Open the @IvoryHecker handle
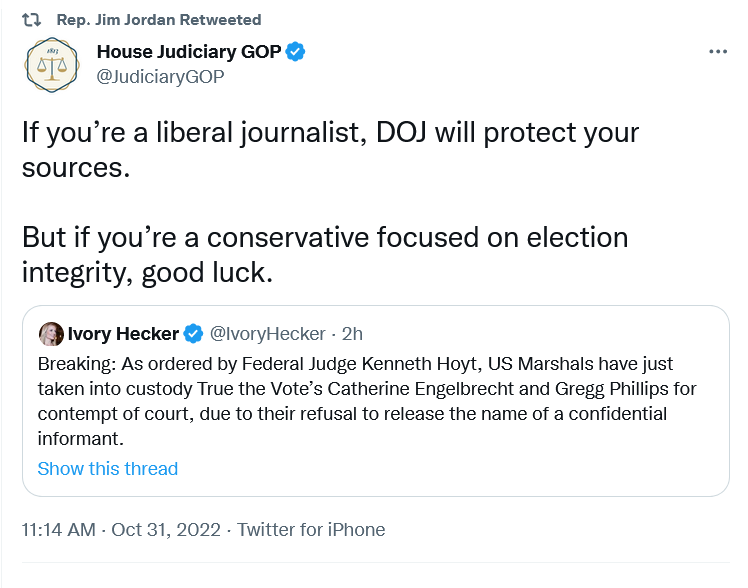Image resolution: width=748 pixels, height=588 pixels. (x=268, y=334)
